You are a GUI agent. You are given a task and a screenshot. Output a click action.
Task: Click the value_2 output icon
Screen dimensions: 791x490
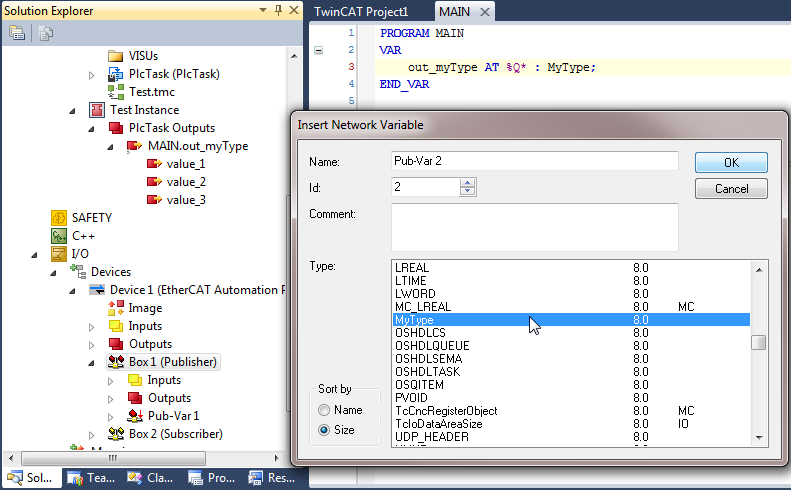[154, 182]
